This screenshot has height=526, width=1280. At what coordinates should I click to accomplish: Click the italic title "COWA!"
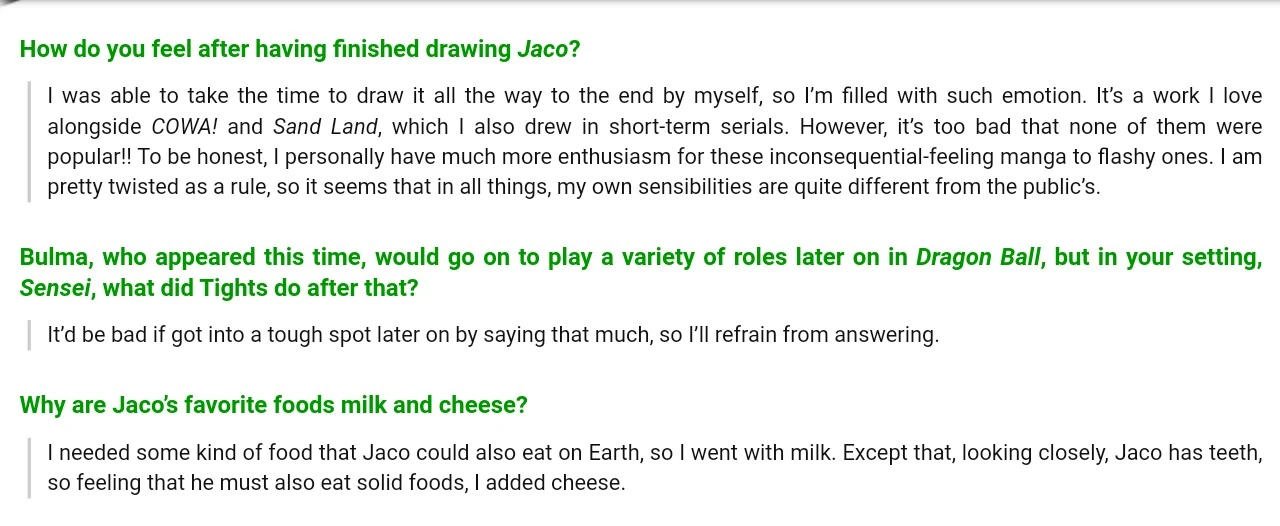pyautogui.click(x=185, y=127)
